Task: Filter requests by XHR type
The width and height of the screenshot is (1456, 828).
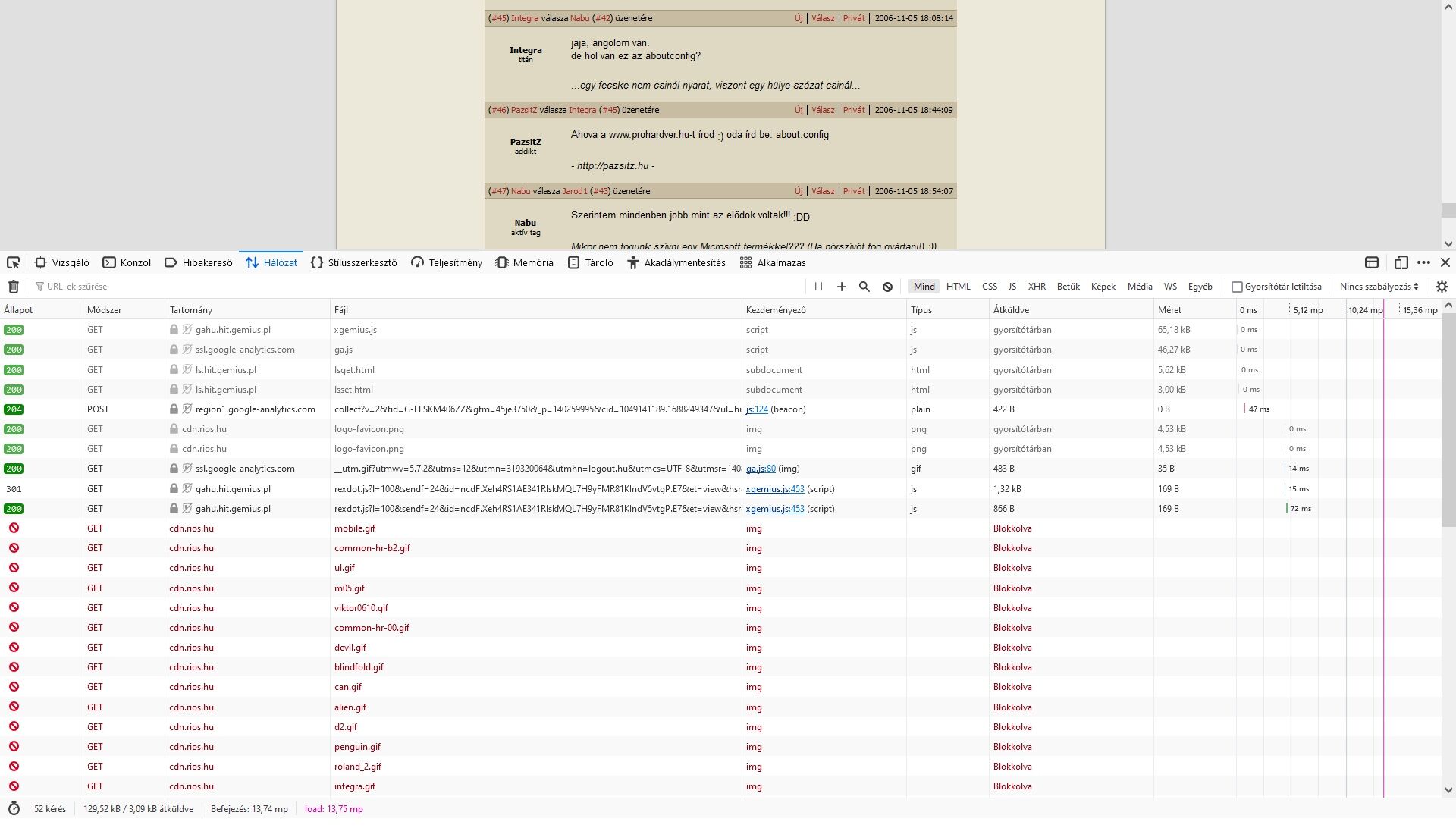Action: pos(1036,287)
